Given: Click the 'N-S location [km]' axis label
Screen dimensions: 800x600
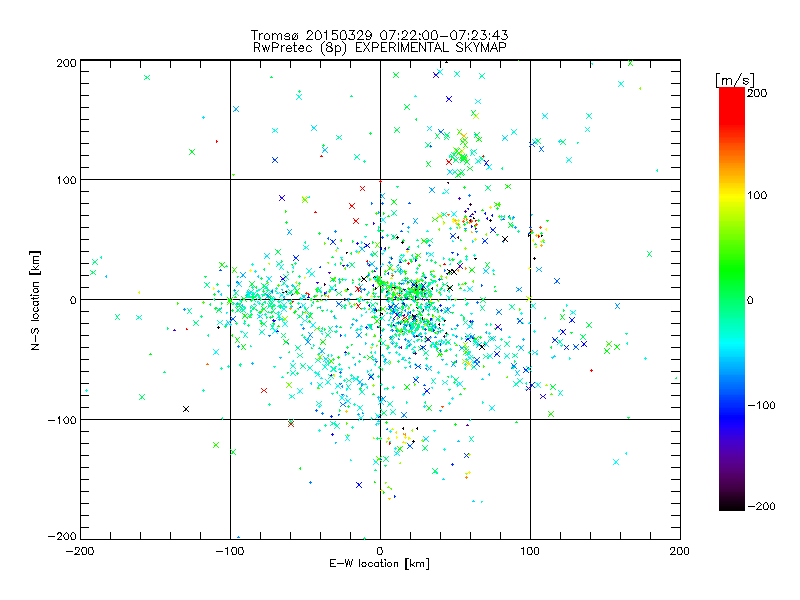Looking at the screenshot, I should pos(35,301).
